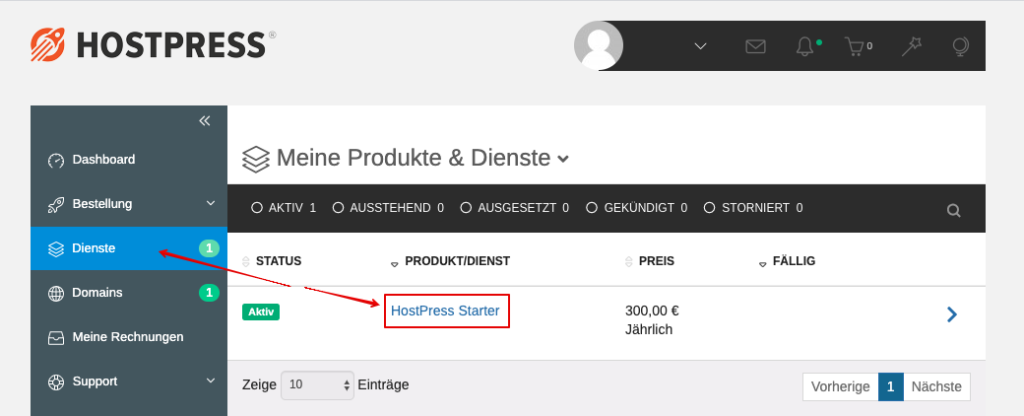
Task: Open Domains in the sidebar
Action: [129, 293]
